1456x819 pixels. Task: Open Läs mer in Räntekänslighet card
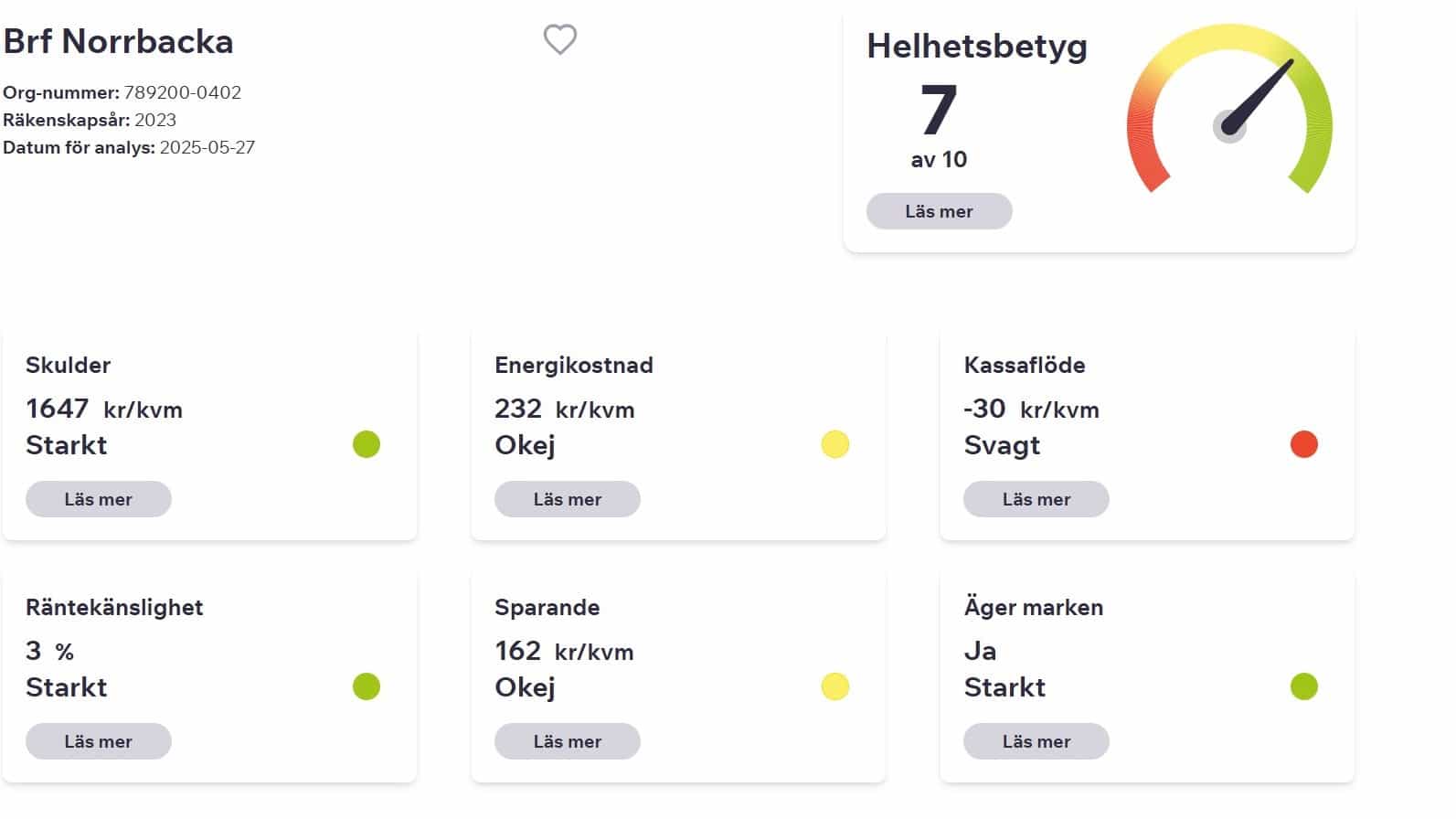tap(98, 741)
